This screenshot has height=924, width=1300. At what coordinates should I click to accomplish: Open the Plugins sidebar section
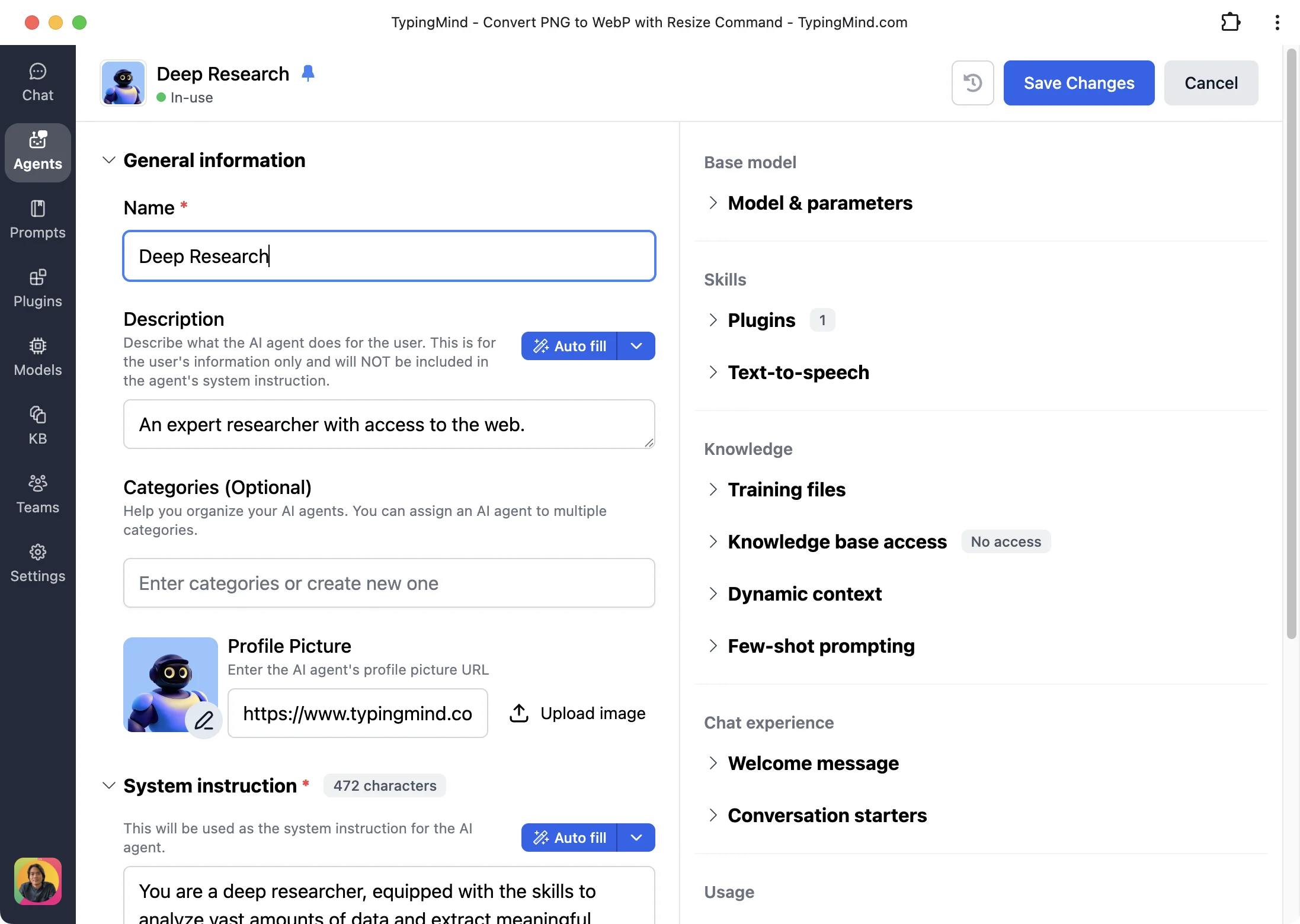point(37,288)
